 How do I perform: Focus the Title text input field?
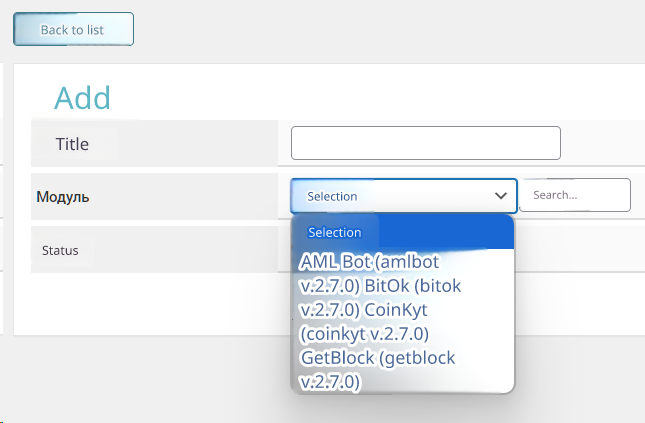(425, 143)
